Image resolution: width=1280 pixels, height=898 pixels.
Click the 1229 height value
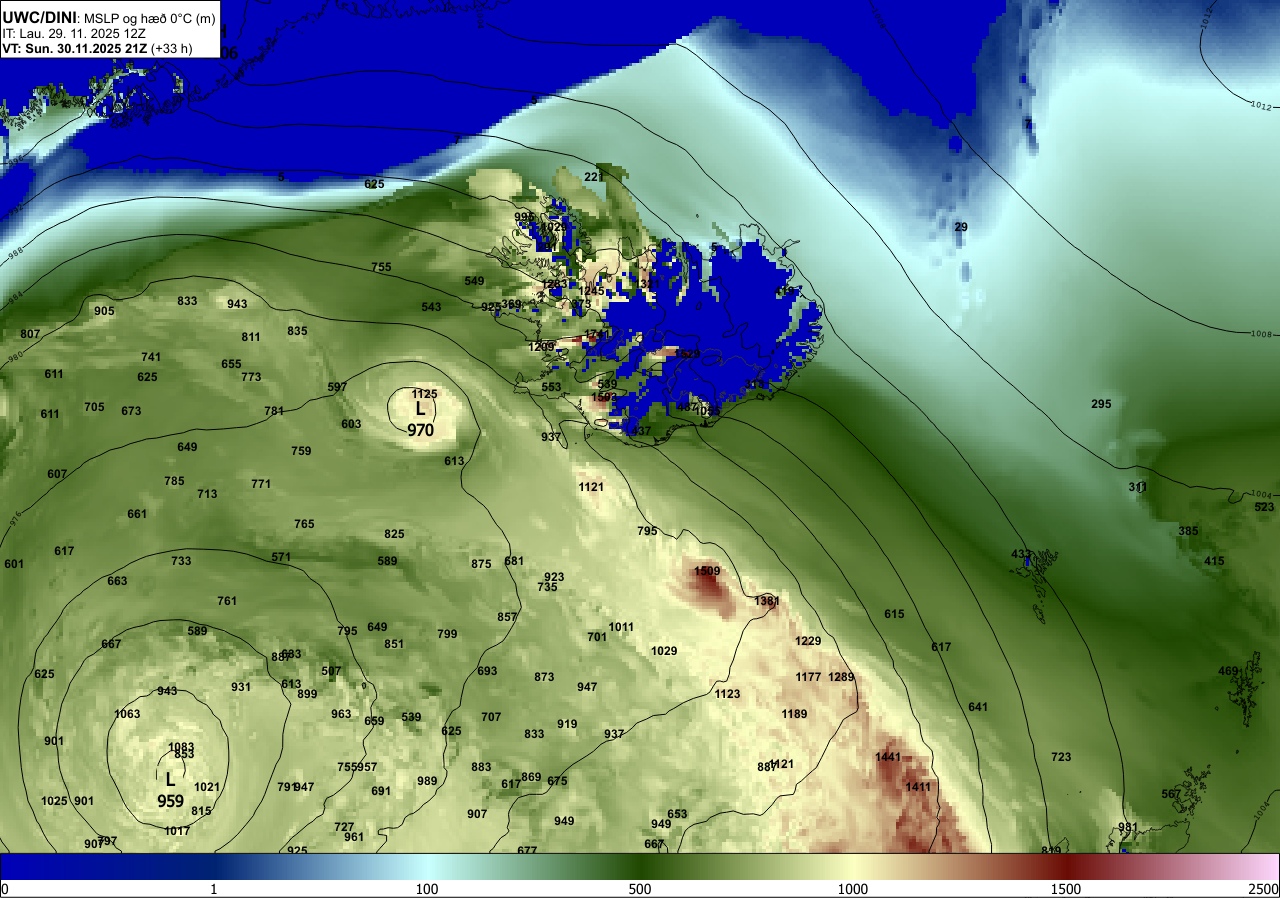point(808,641)
